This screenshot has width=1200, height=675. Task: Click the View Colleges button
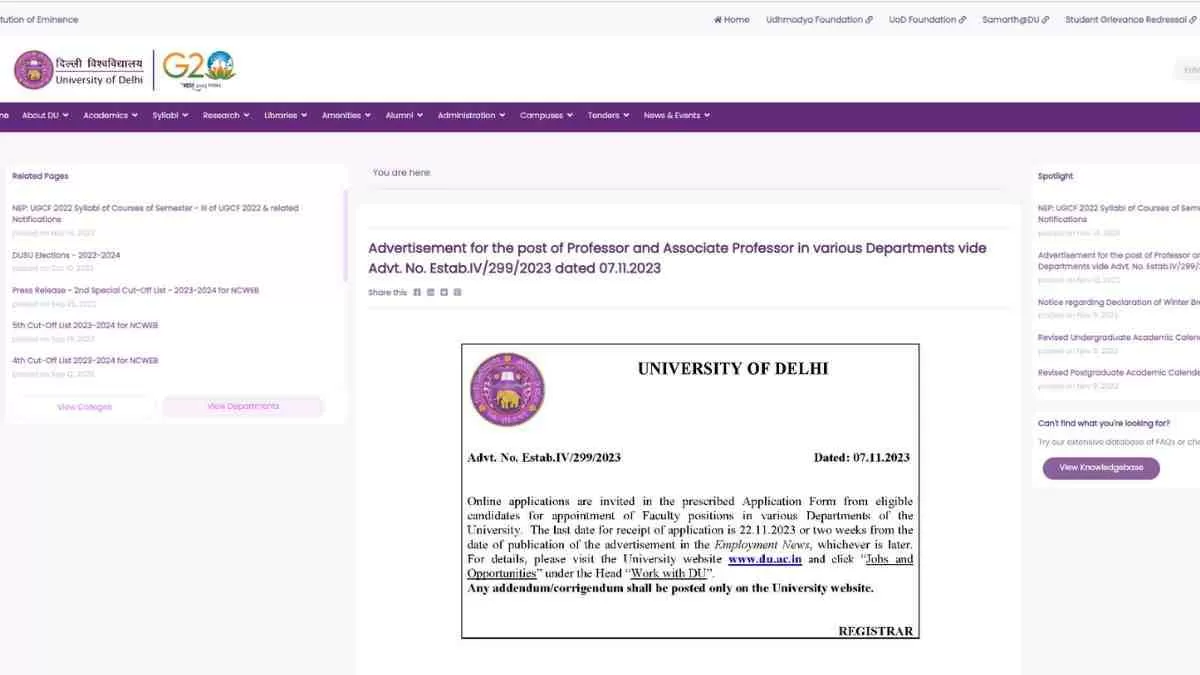[84, 407]
